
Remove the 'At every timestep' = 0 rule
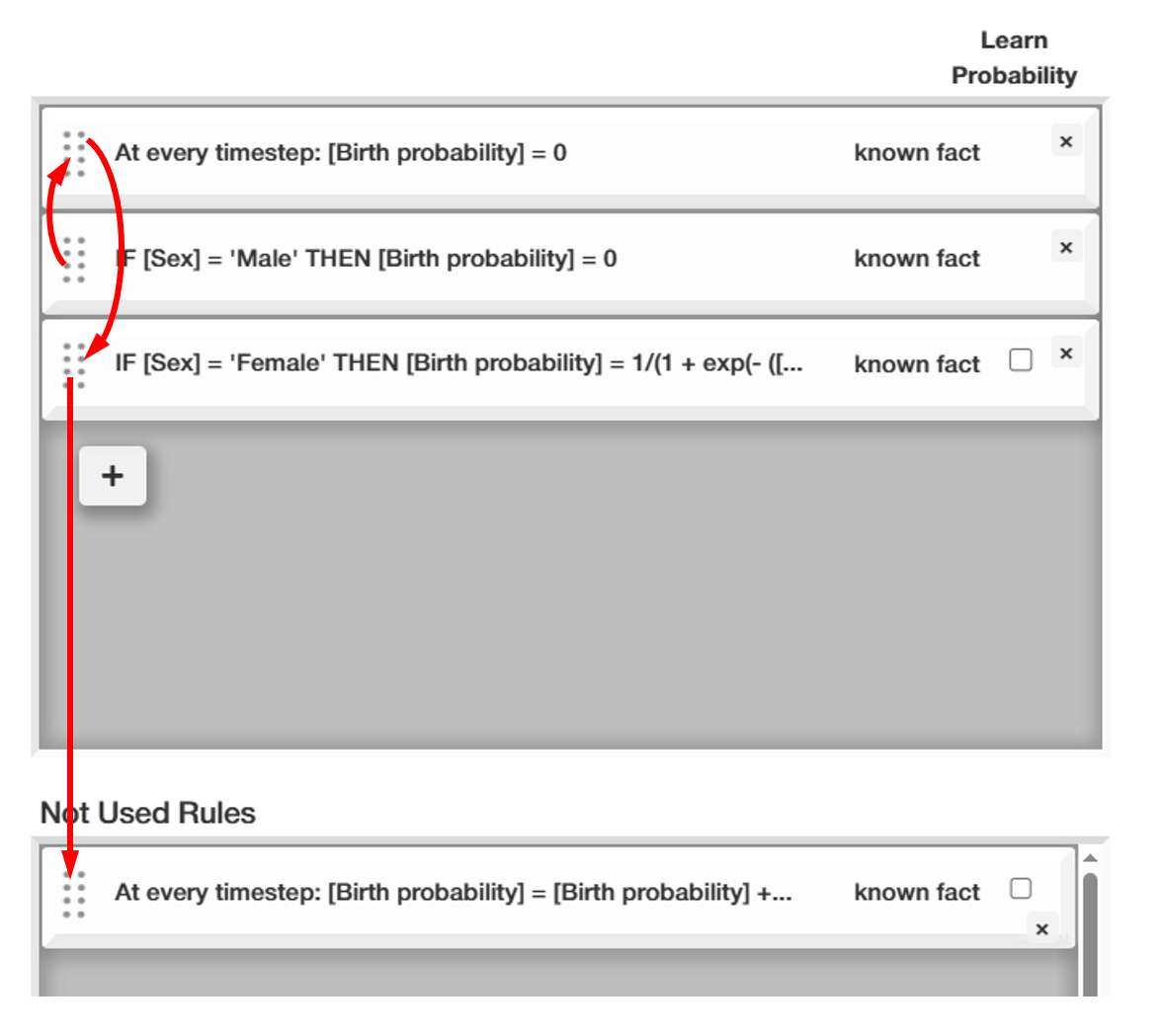click(x=1066, y=141)
